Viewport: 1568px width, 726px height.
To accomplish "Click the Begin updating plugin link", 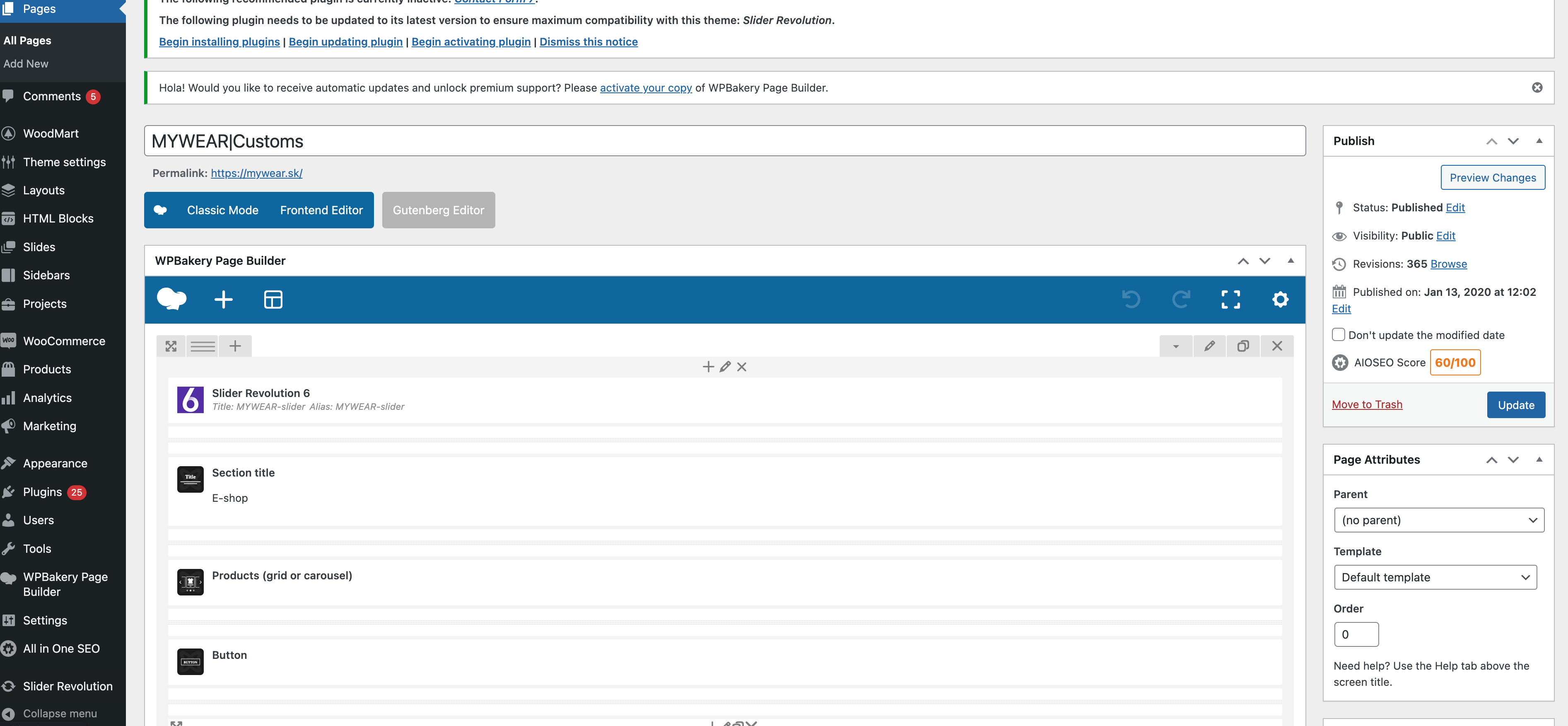I will click(x=345, y=41).
